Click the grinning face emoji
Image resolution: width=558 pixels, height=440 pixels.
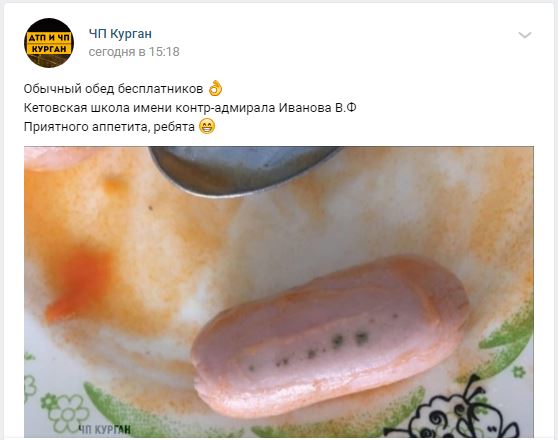pyautogui.click(x=207, y=126)
